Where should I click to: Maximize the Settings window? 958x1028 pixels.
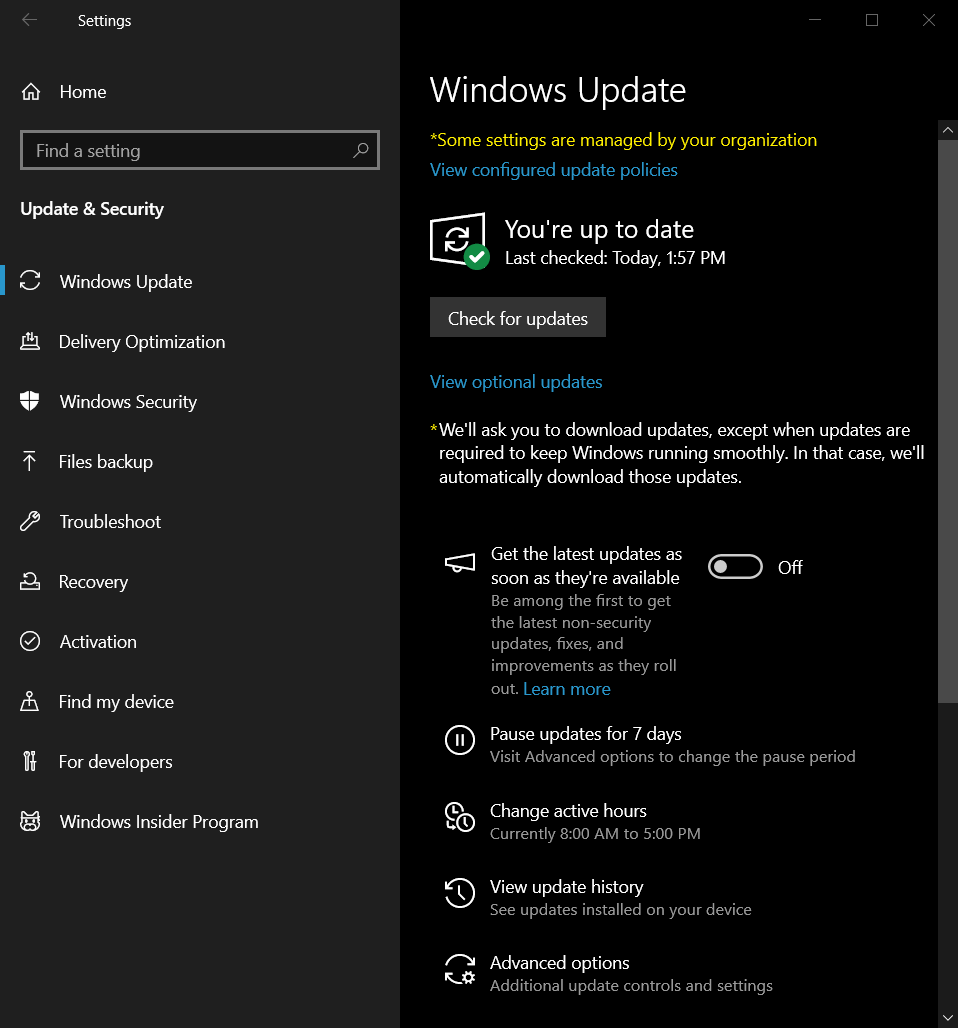(871, 20)
